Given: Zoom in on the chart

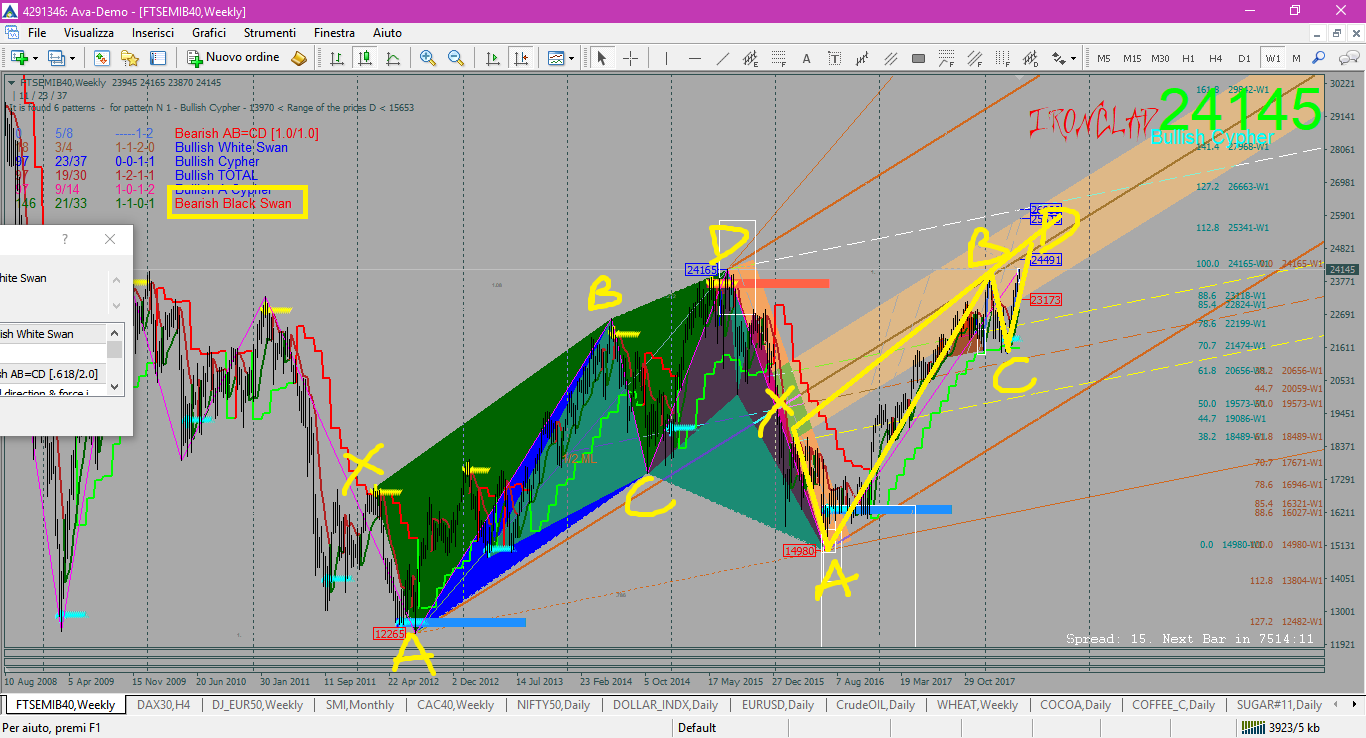Looking at the screenshot, I should pyautogui.click(x=428, y=58).
